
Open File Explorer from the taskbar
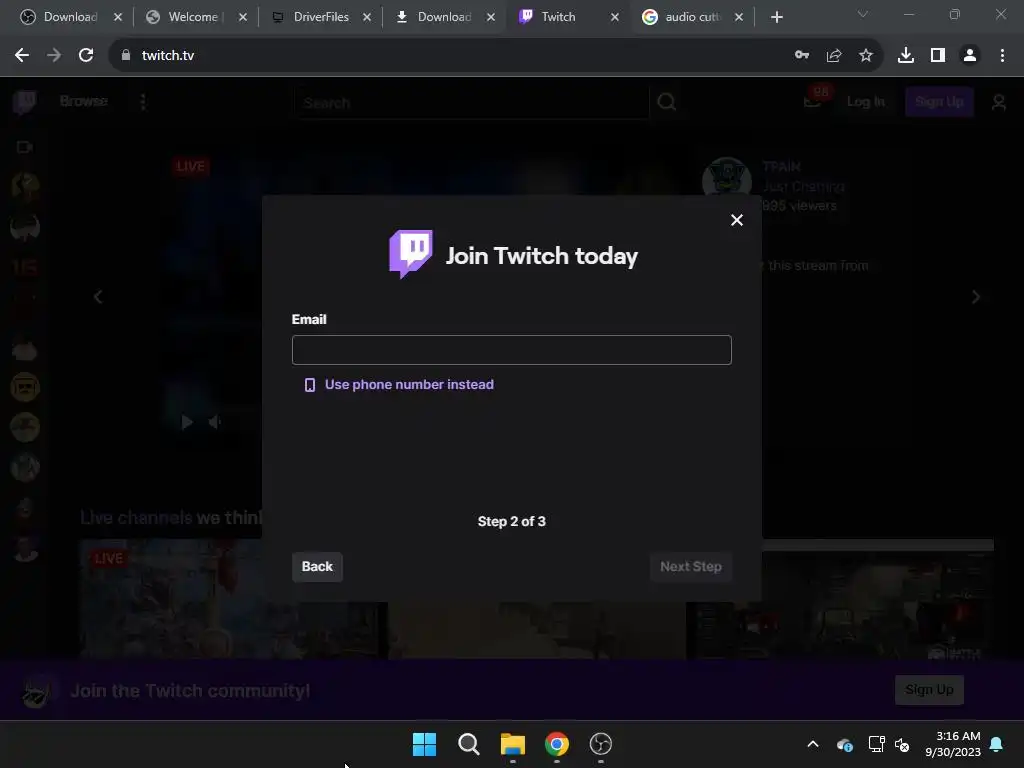pyautogui.click(x=513, y=744)
